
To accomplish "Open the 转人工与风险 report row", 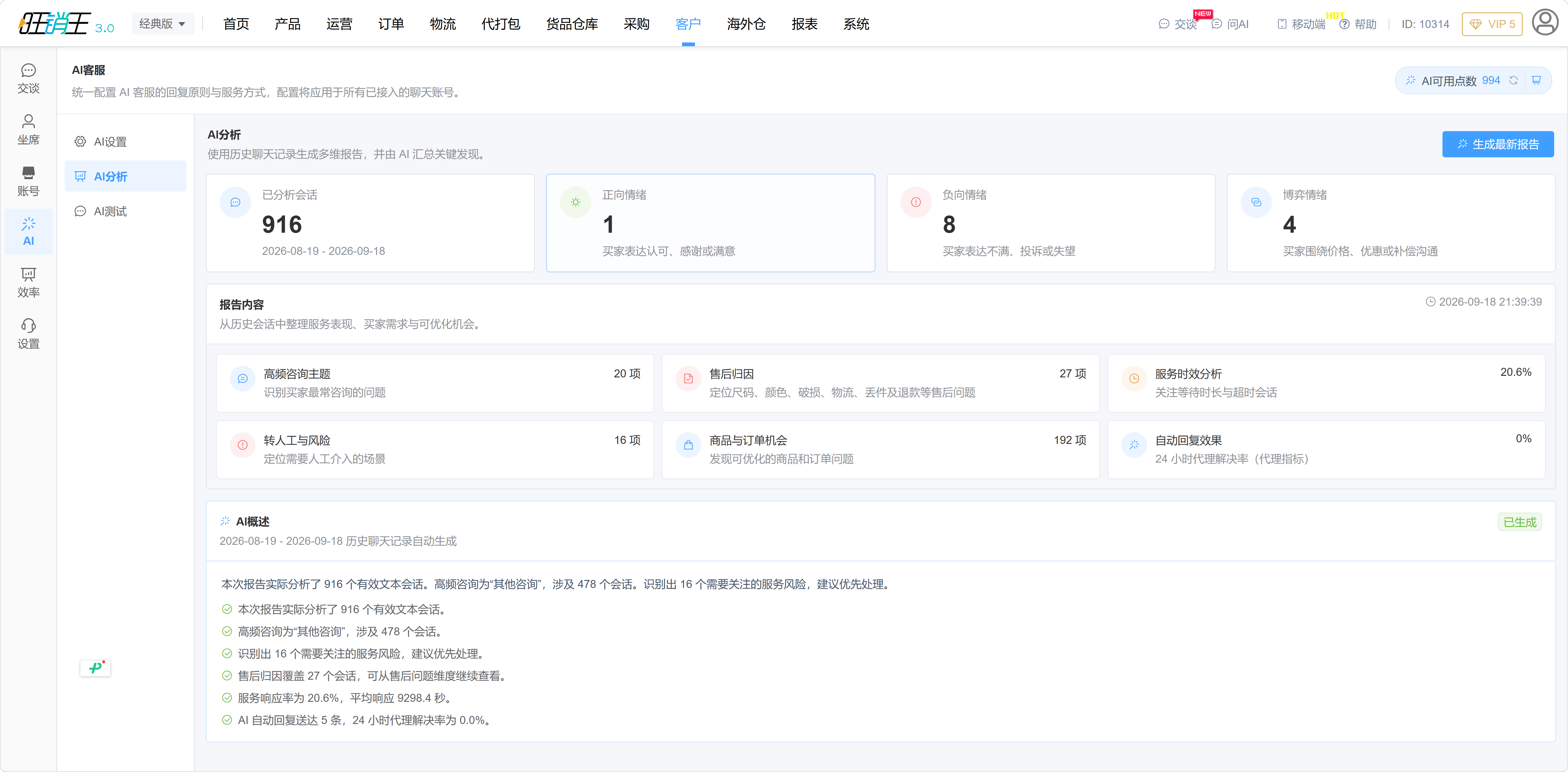I will tap(435, 449).
